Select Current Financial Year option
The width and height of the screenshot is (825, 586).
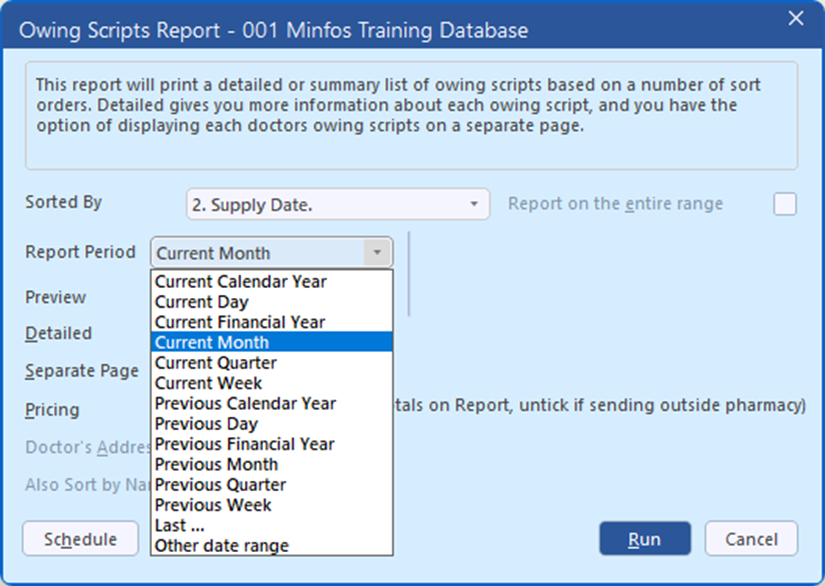240,322
